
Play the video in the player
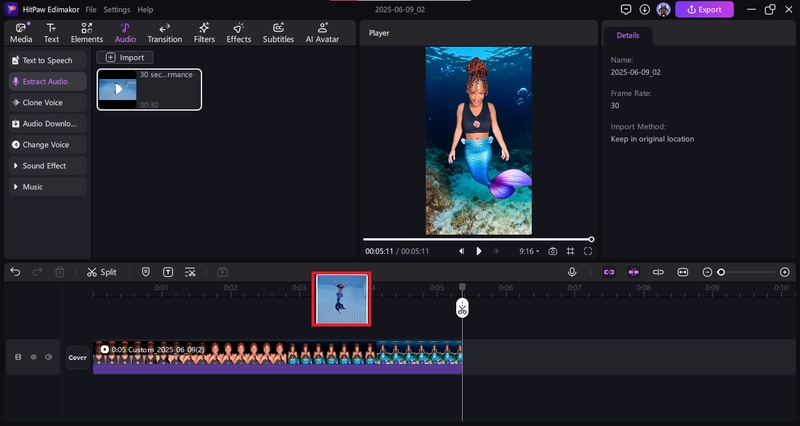pos(479,251)
